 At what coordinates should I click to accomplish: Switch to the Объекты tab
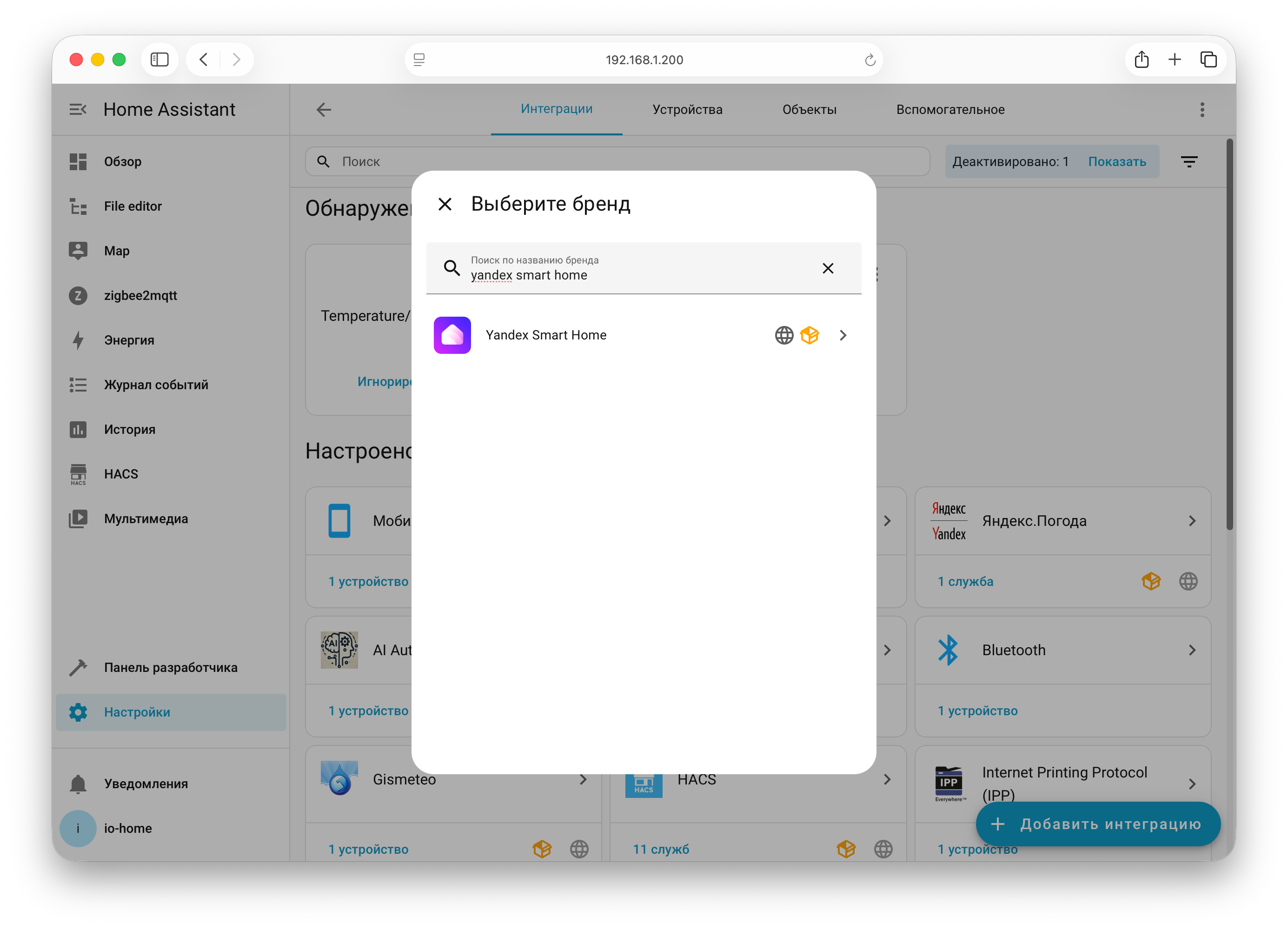coord(809,109)
